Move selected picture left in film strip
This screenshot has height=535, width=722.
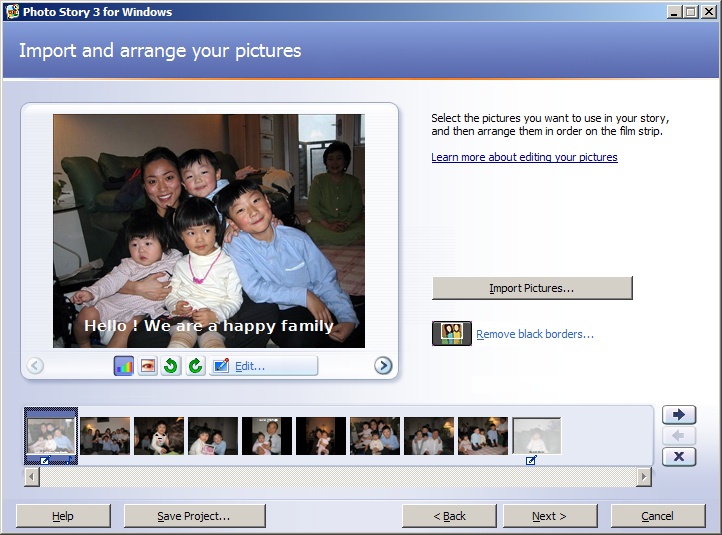[x=679, y=436]
